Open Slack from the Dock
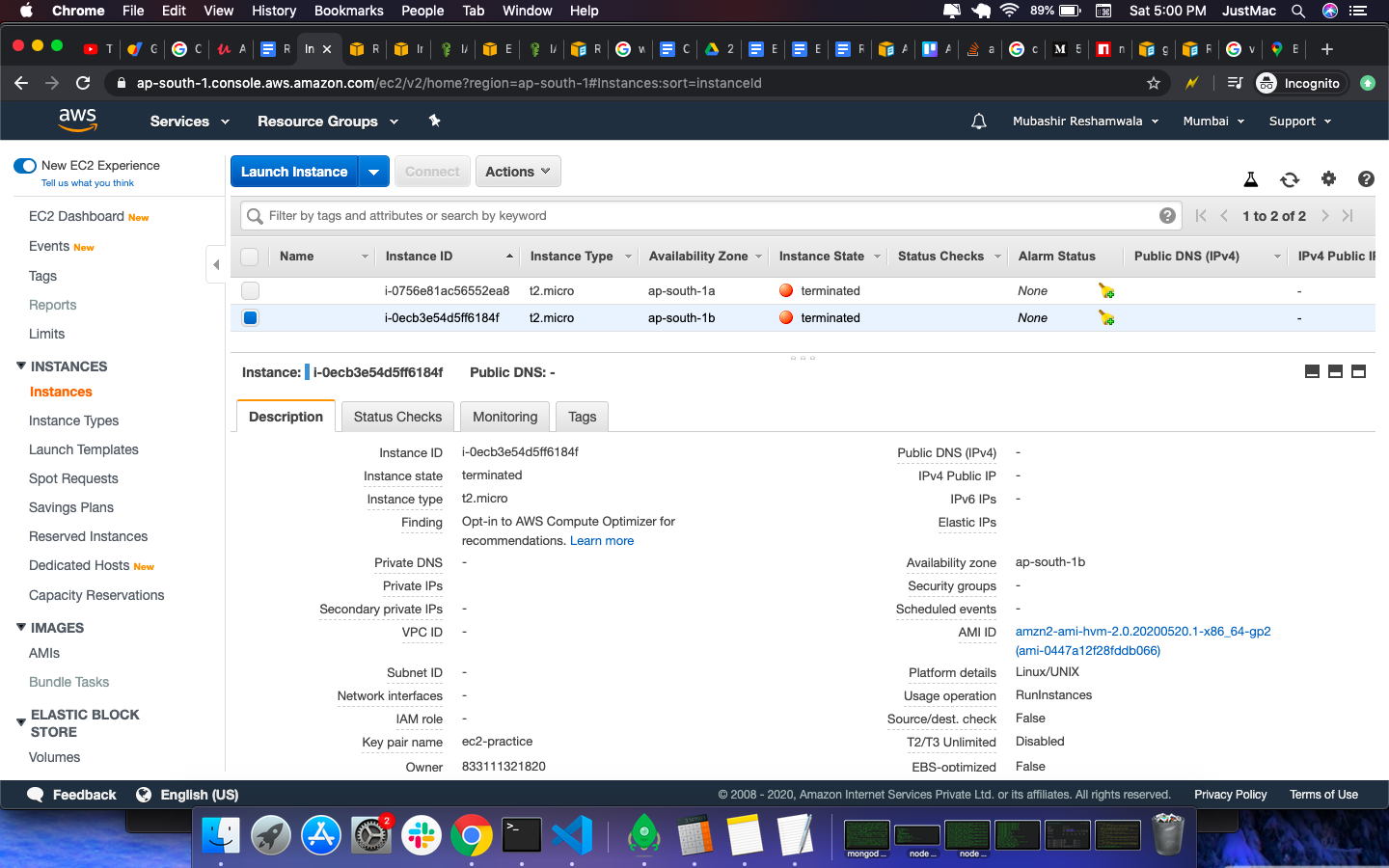 click(422, 835)
